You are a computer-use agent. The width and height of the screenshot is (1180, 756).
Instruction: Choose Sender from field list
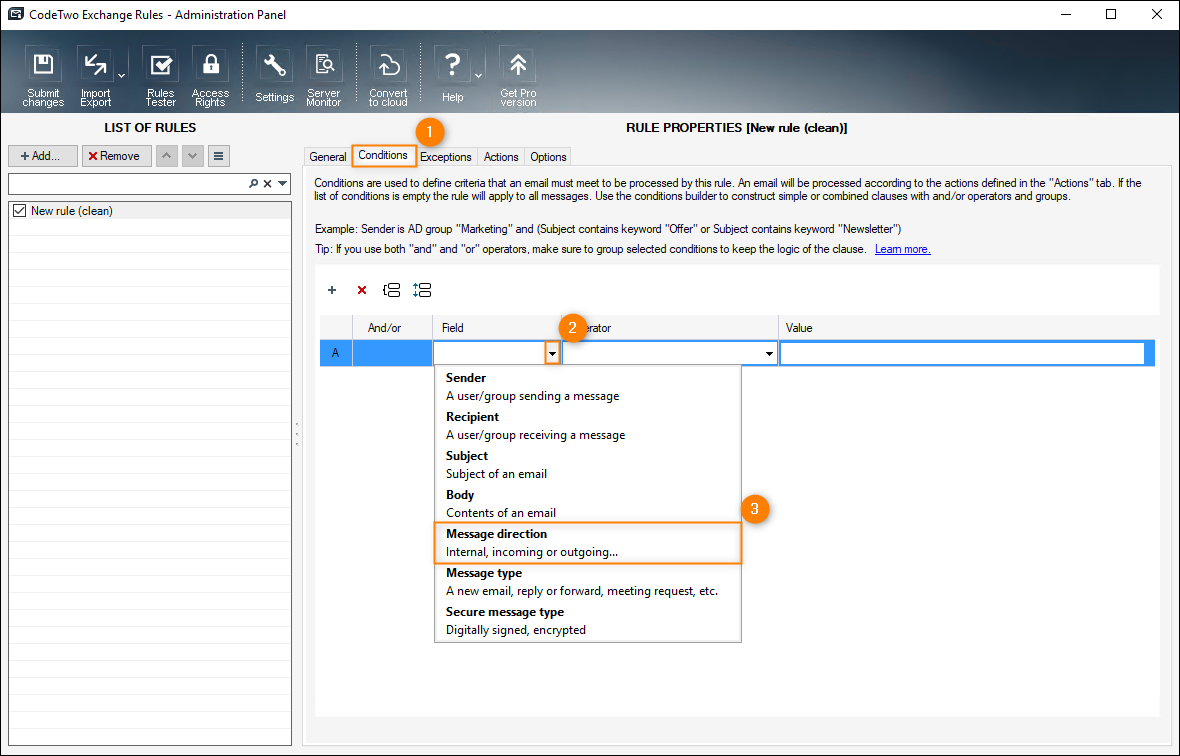coord(588,387)
